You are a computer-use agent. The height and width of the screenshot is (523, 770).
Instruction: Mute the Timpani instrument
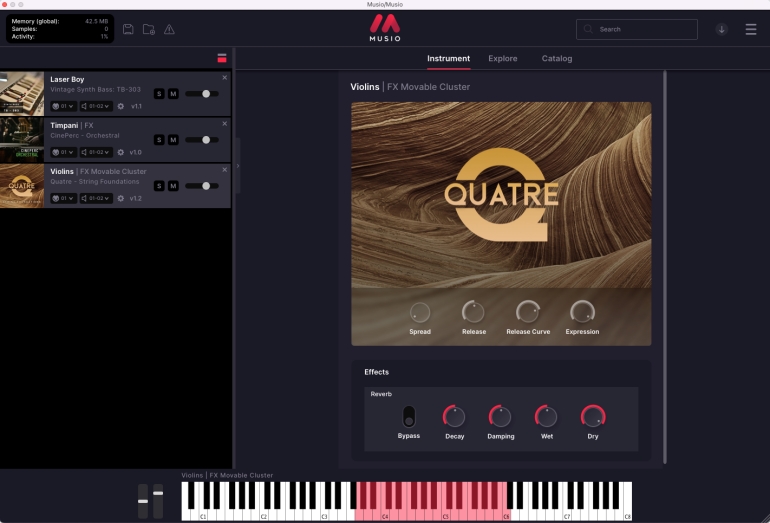coord(173,140)
